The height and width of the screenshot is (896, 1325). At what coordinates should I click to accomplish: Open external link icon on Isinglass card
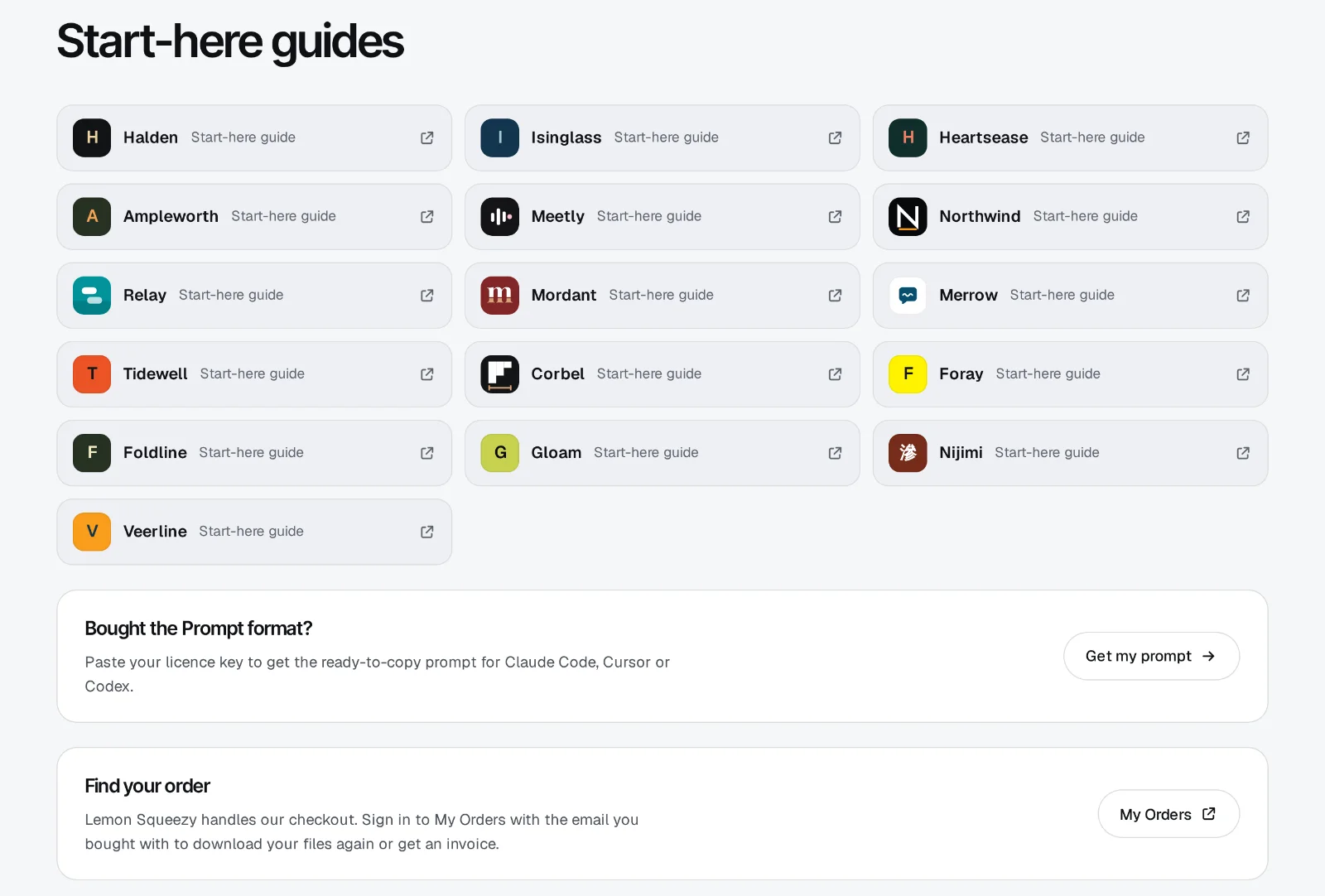[836, 137]
